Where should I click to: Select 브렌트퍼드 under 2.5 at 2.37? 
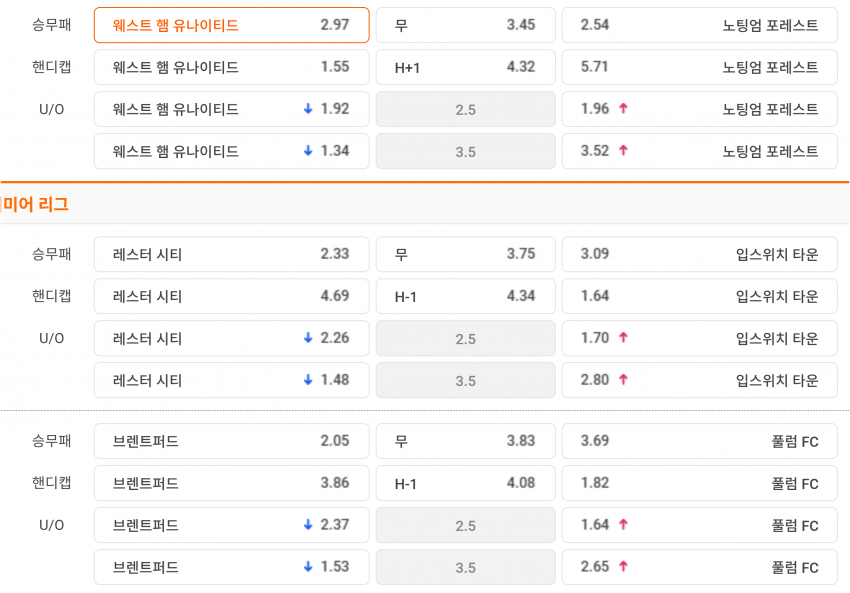pyautogui.click(x=231, y=525)
